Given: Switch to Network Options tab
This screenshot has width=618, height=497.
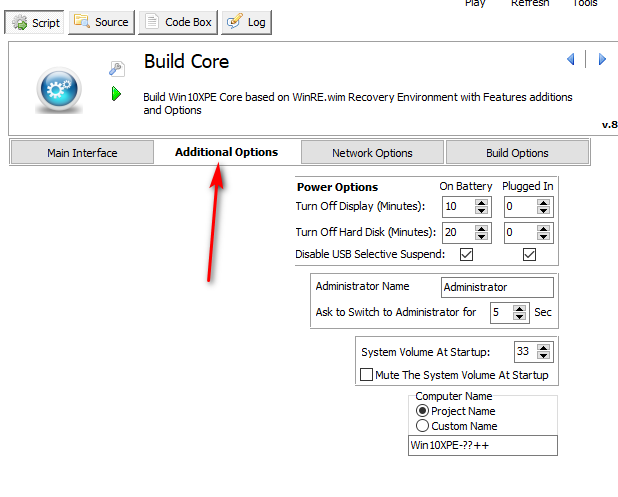Looking at the screenshot, I should point(372,153).
